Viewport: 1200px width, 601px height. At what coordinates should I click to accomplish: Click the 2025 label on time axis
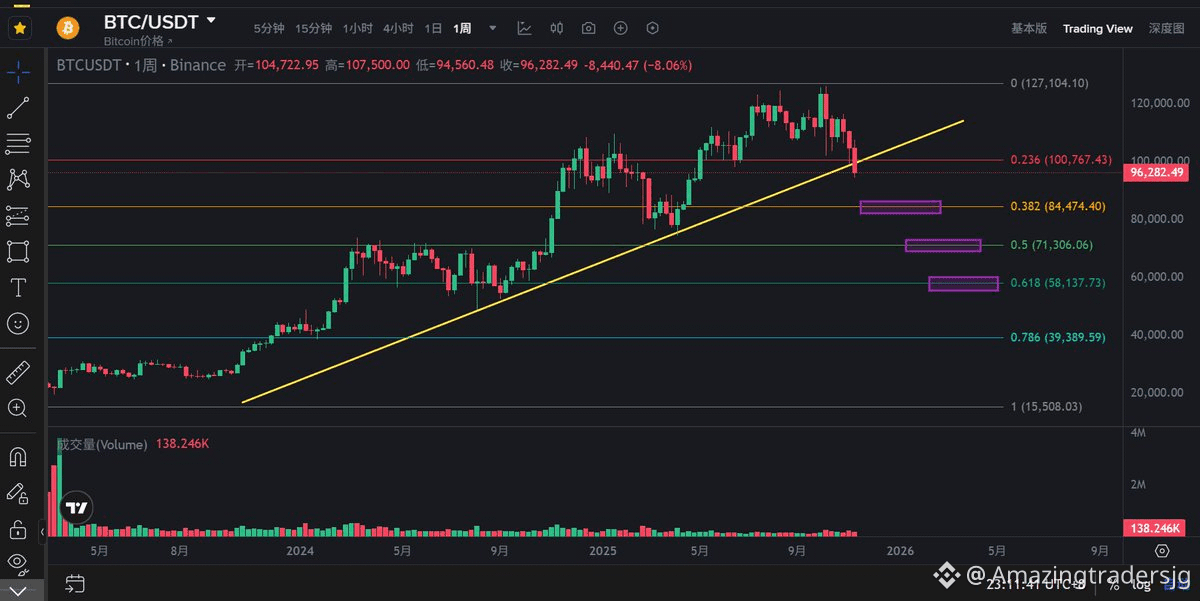603,551
